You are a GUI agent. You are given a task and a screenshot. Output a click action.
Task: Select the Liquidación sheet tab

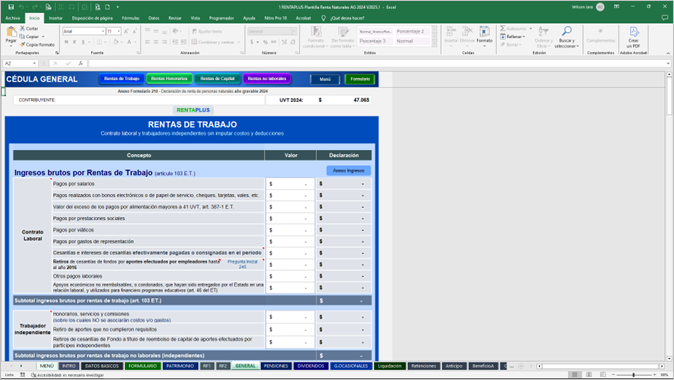(390, 366)
